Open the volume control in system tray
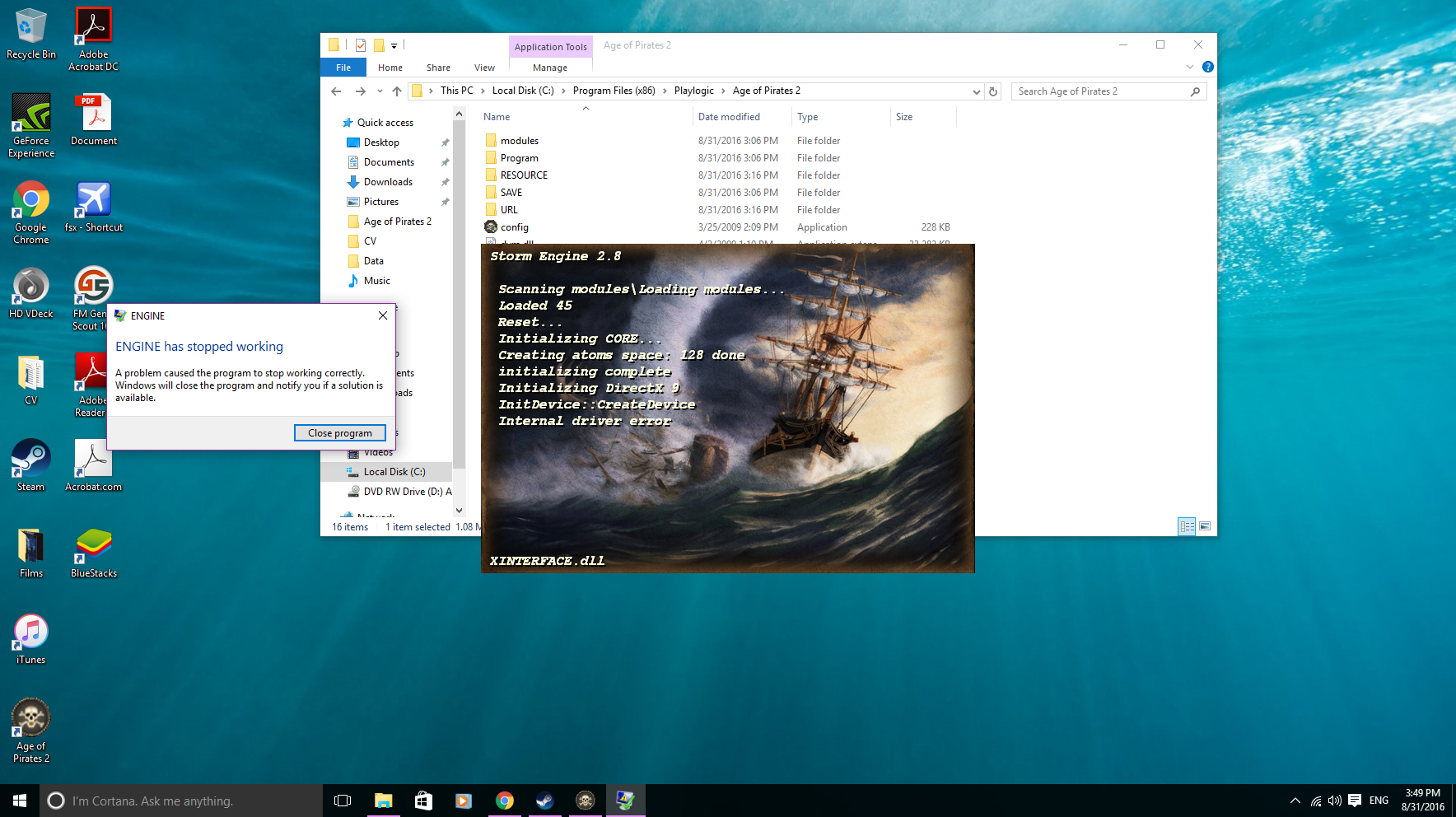 (1335, 801)
